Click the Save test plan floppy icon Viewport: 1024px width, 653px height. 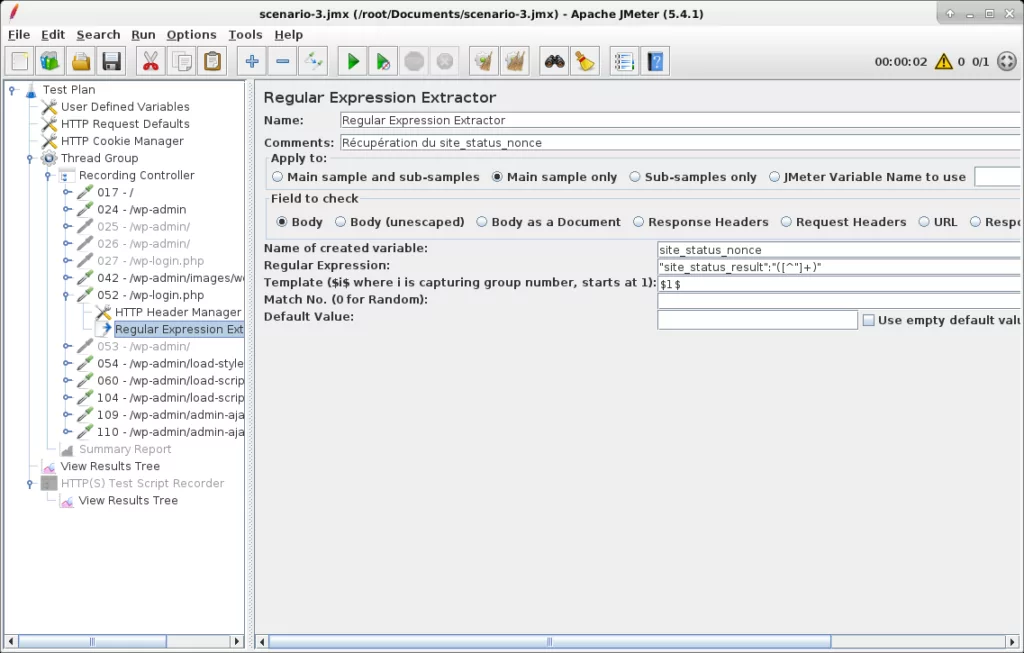111,62
